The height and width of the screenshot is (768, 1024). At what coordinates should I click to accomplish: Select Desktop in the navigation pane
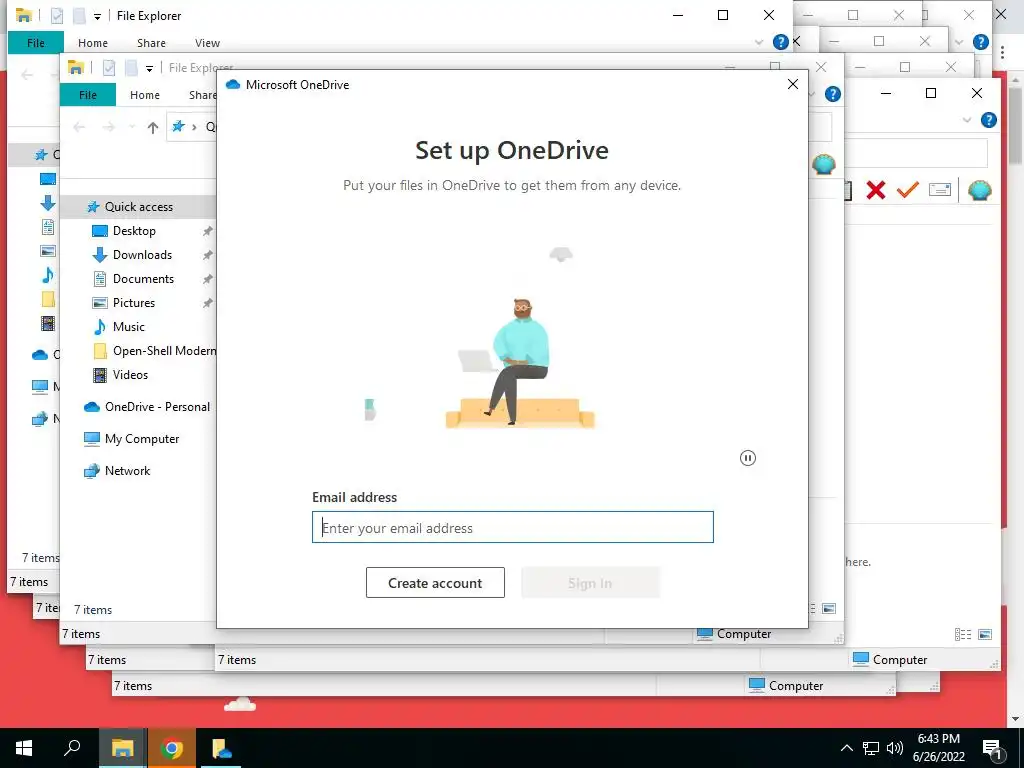pos(134,231)
